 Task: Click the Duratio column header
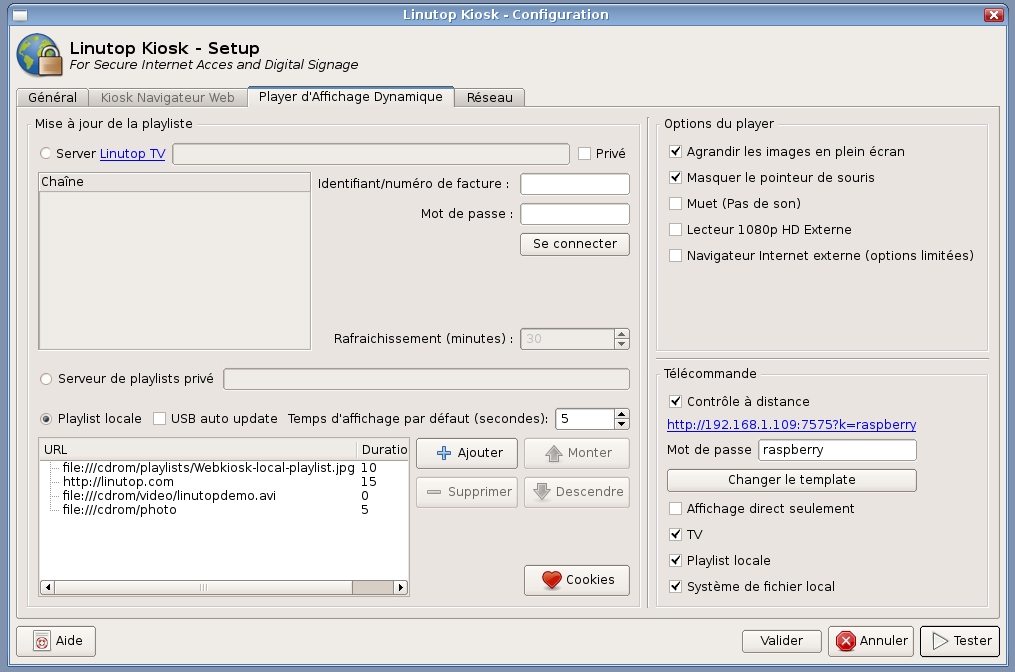383,449
